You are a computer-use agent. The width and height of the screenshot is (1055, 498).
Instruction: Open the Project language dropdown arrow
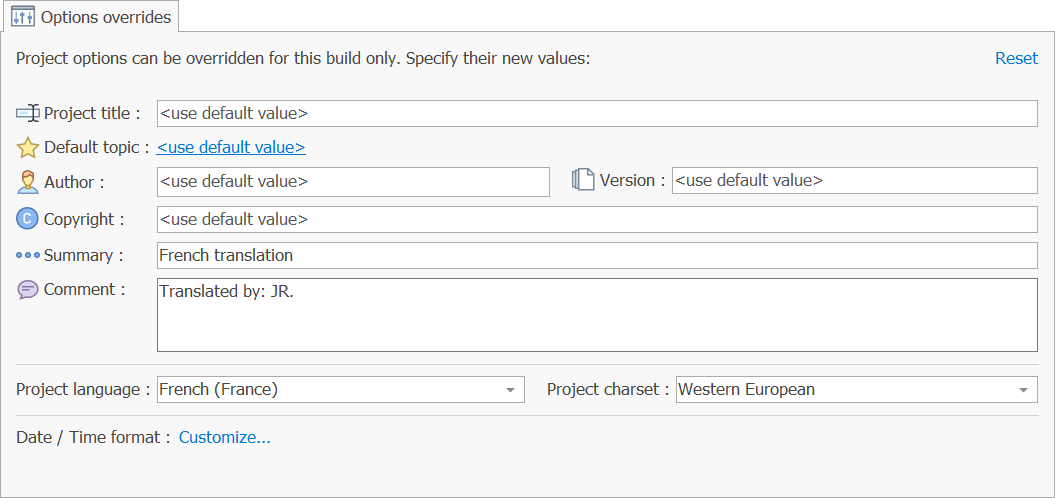(511, 390)
